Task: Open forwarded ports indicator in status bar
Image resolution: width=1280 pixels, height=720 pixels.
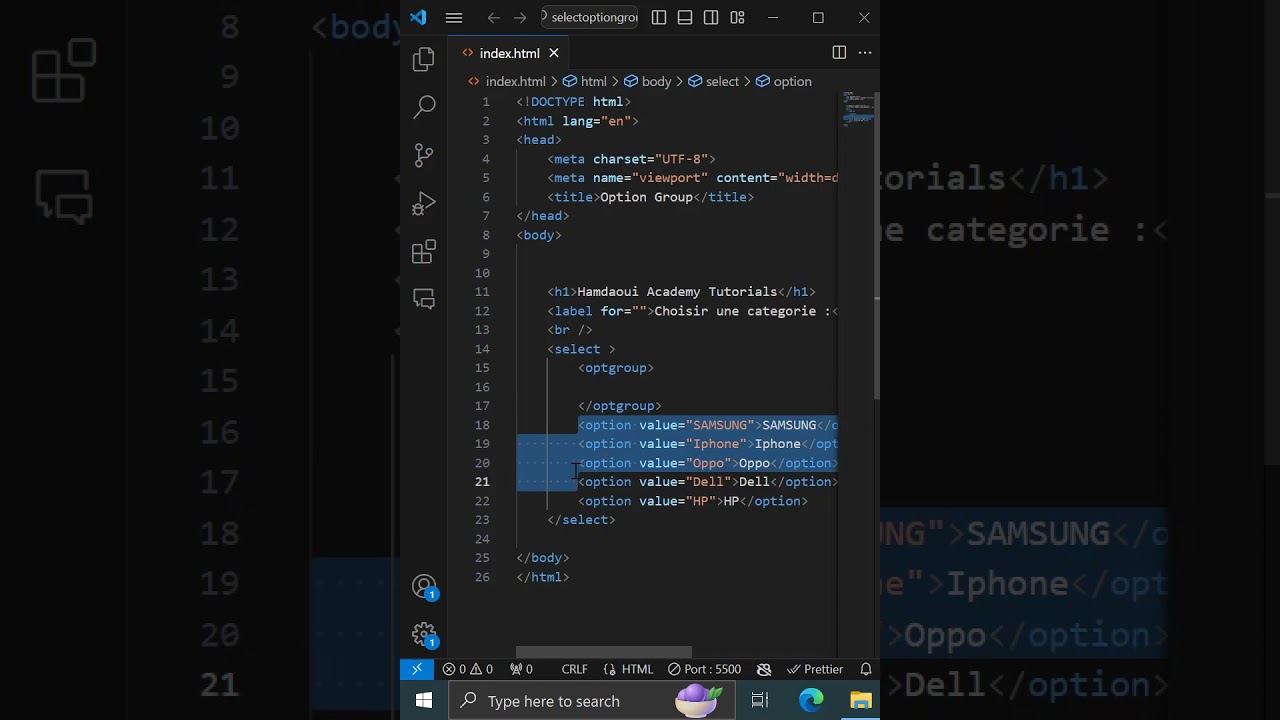Action: point(522,669)
